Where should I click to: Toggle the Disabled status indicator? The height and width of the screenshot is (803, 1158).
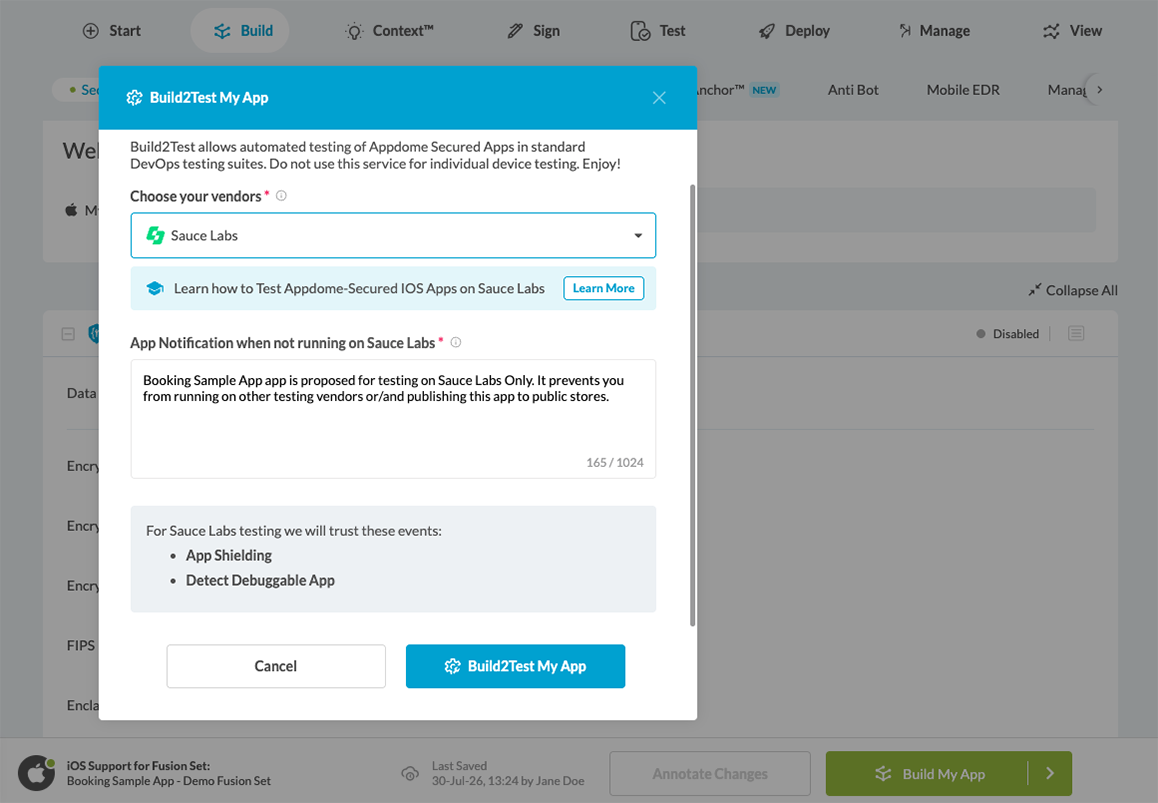pos(1007,334)
